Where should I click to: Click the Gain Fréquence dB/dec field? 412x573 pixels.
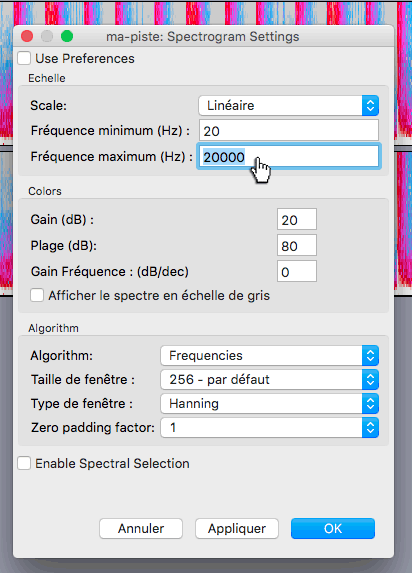point(297,271)
